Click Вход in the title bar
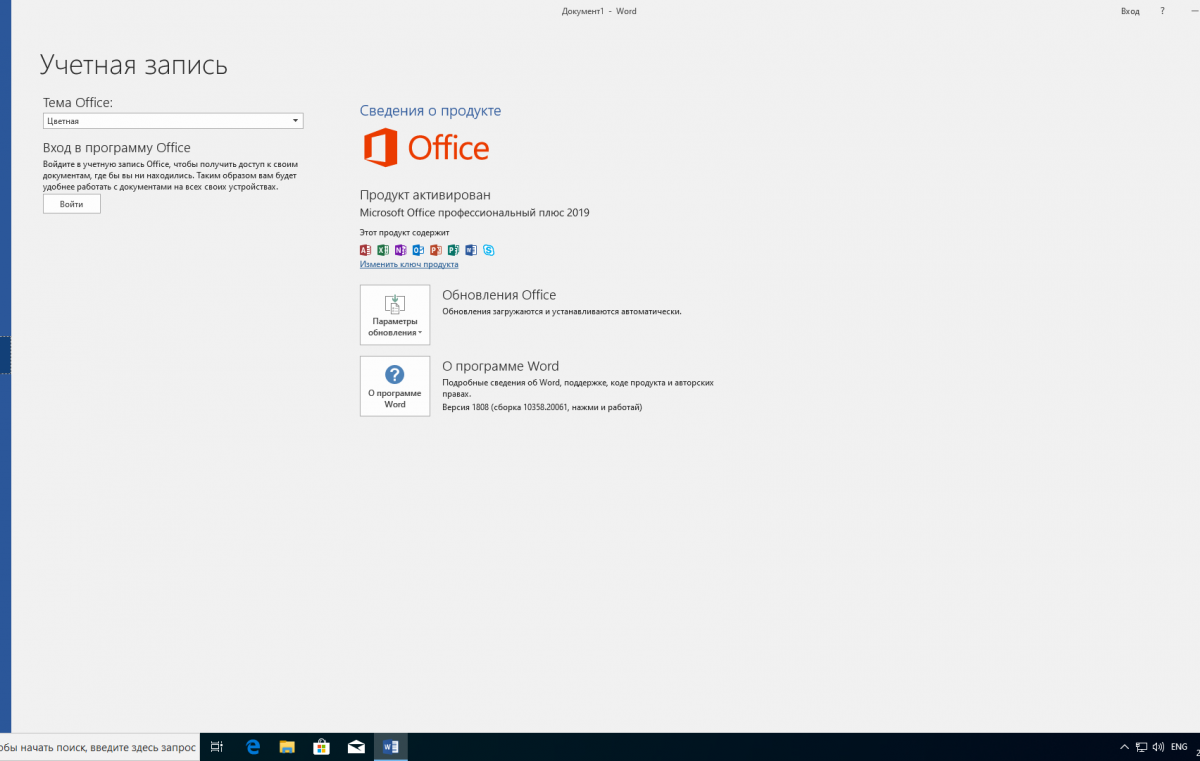Screen dimensions: 1200x761 (x=1130, y=11)
